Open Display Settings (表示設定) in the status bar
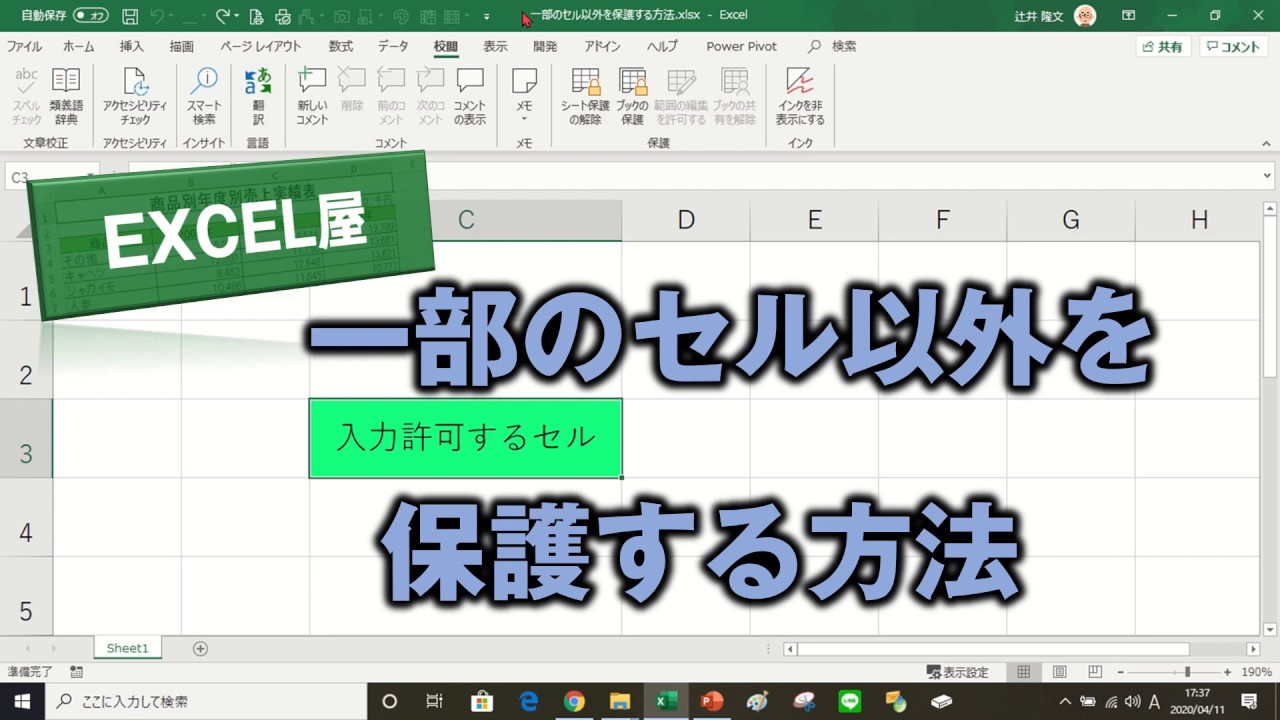Image resolution: width=1280 pixels, height=720 pixels. [958, 672]
